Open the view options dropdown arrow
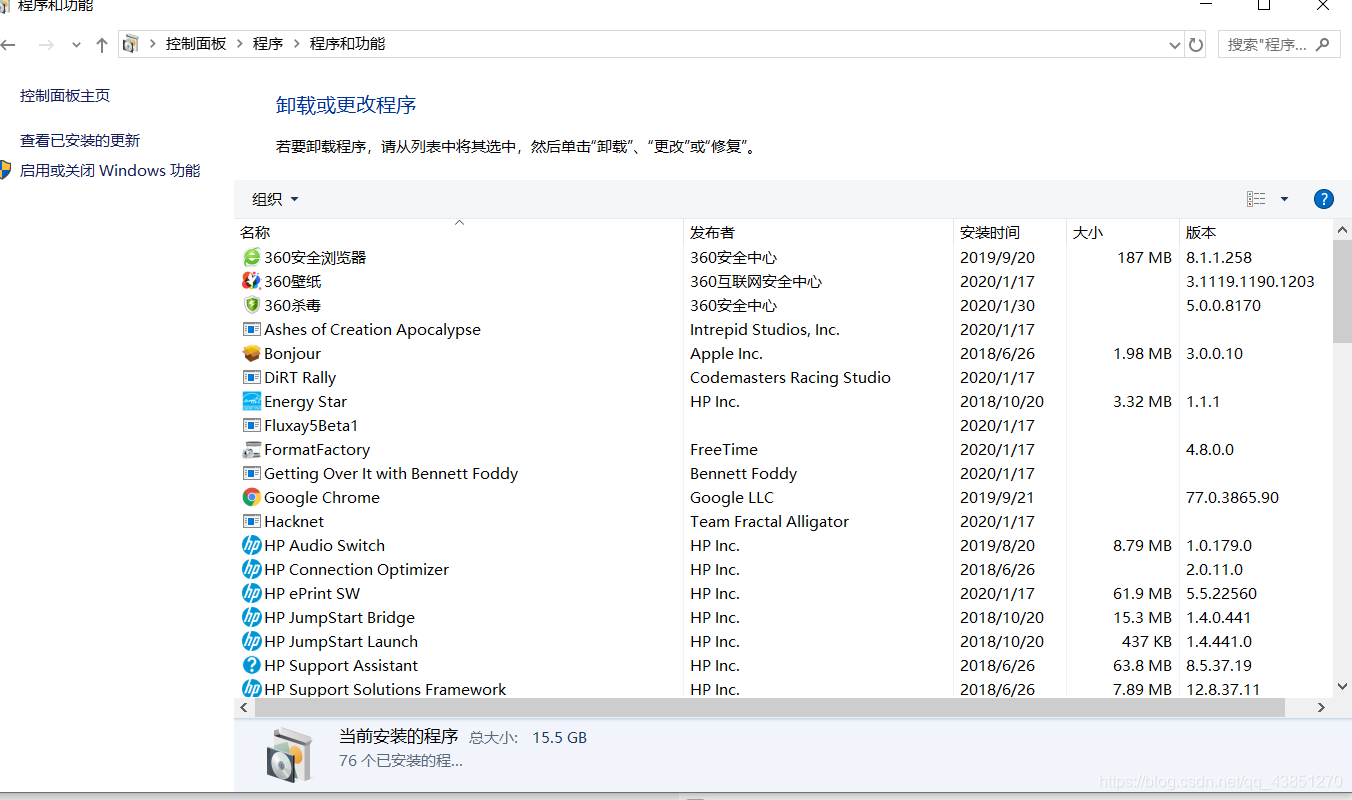Image resolution: width=1352 pixels, height=800 pixels. (1284, 199)
